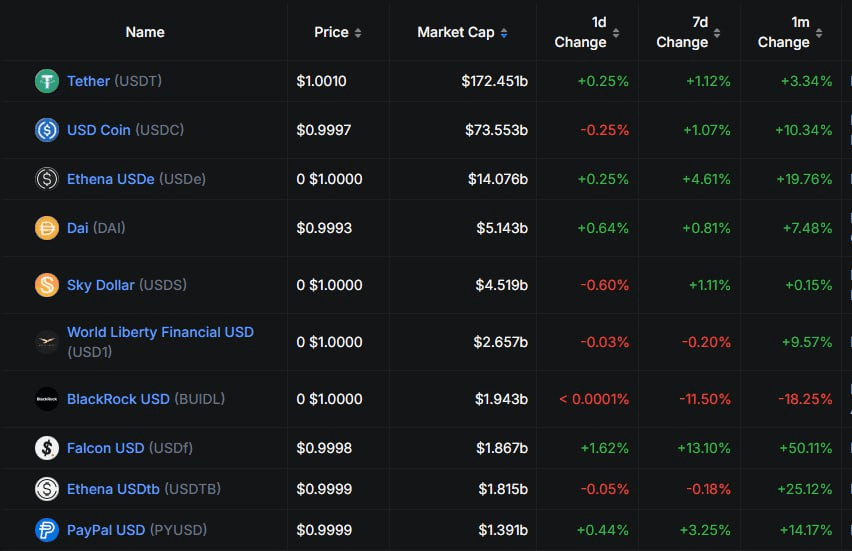Screen dimensions: 852x551
Task: Open the USD Coin link
Action: (98, 130)
